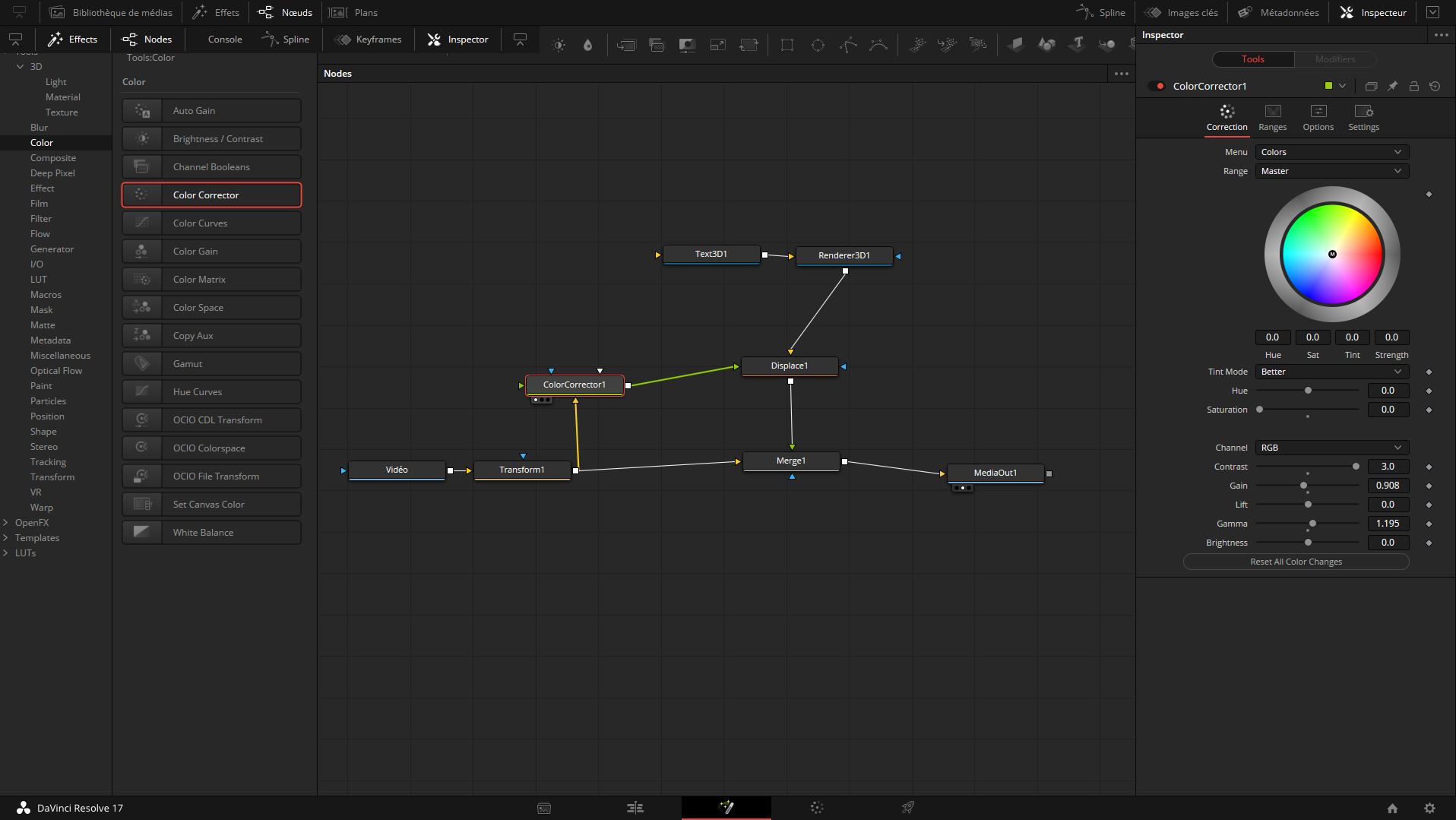Image resolution: width=1456 pixels, height=820 pixels.
Task: Open the Channel dropdown showing RGB
Action: coord(1331,448)
